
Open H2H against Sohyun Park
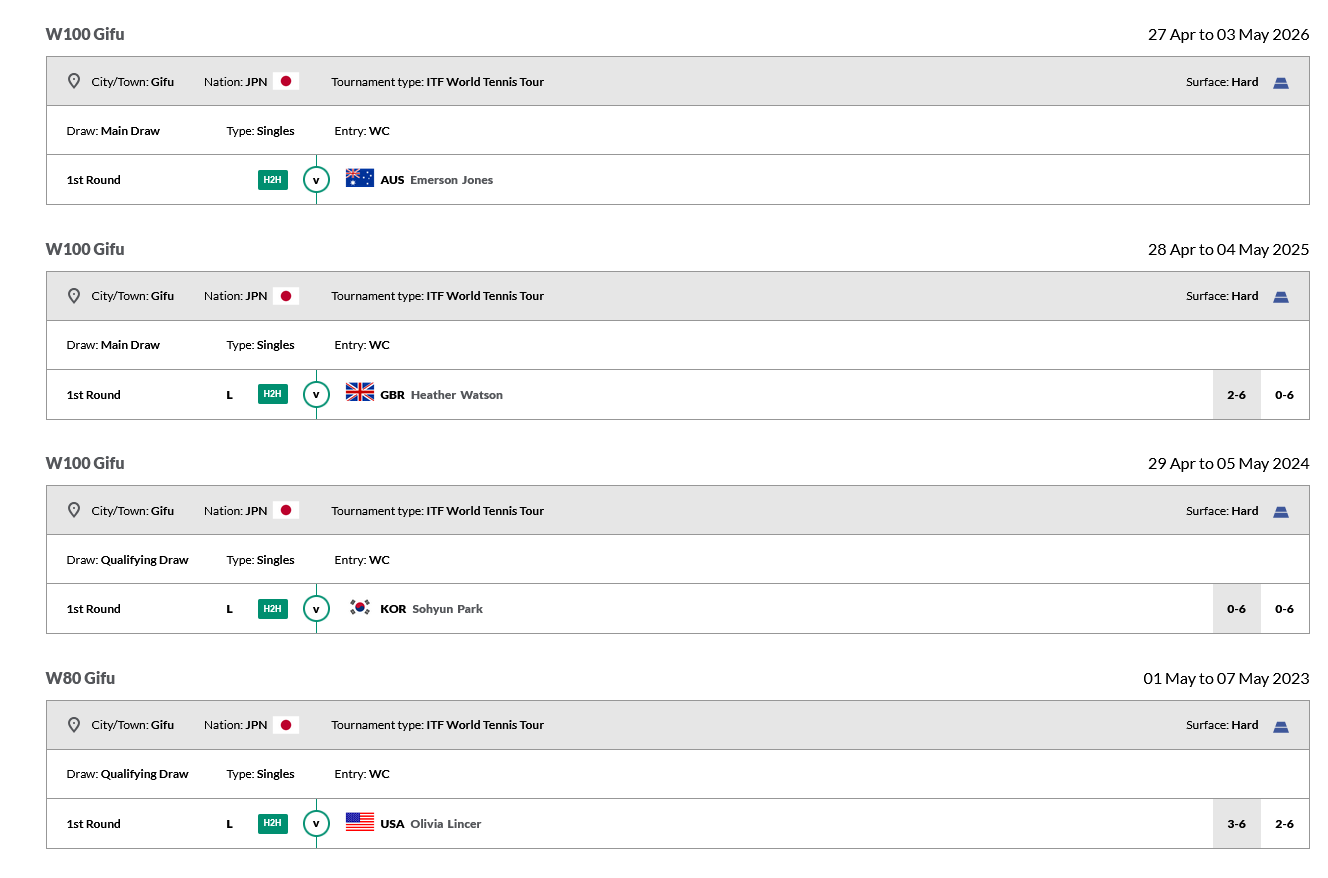pos(272,609)
